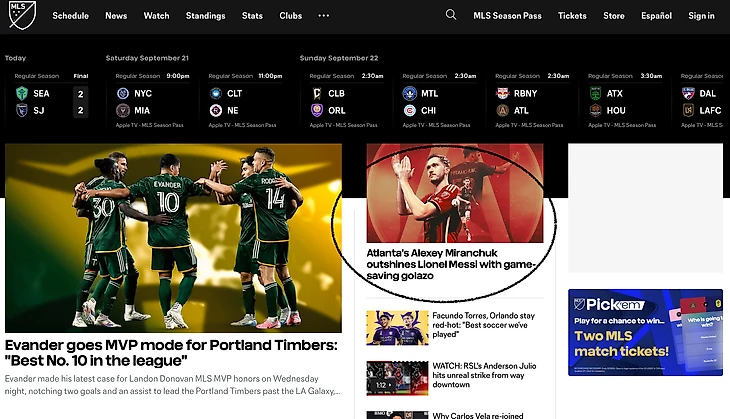Click Charlotte FC crest icon
Viewport: 730px width, 419px height.
click(x=216, y=93)
